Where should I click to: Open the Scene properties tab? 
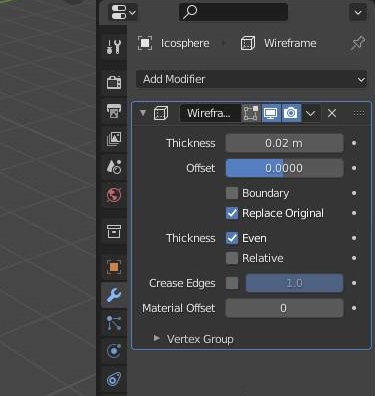[114, 166]
